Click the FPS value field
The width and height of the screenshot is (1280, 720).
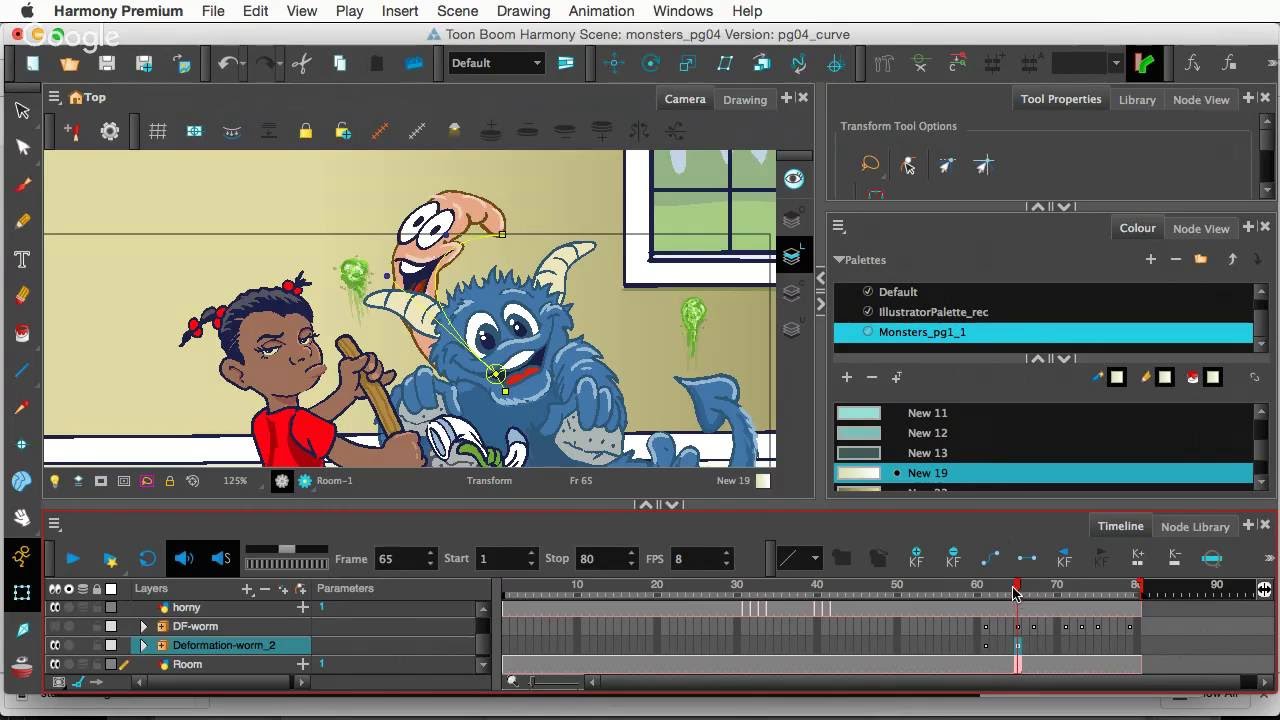tap(695, 558)
